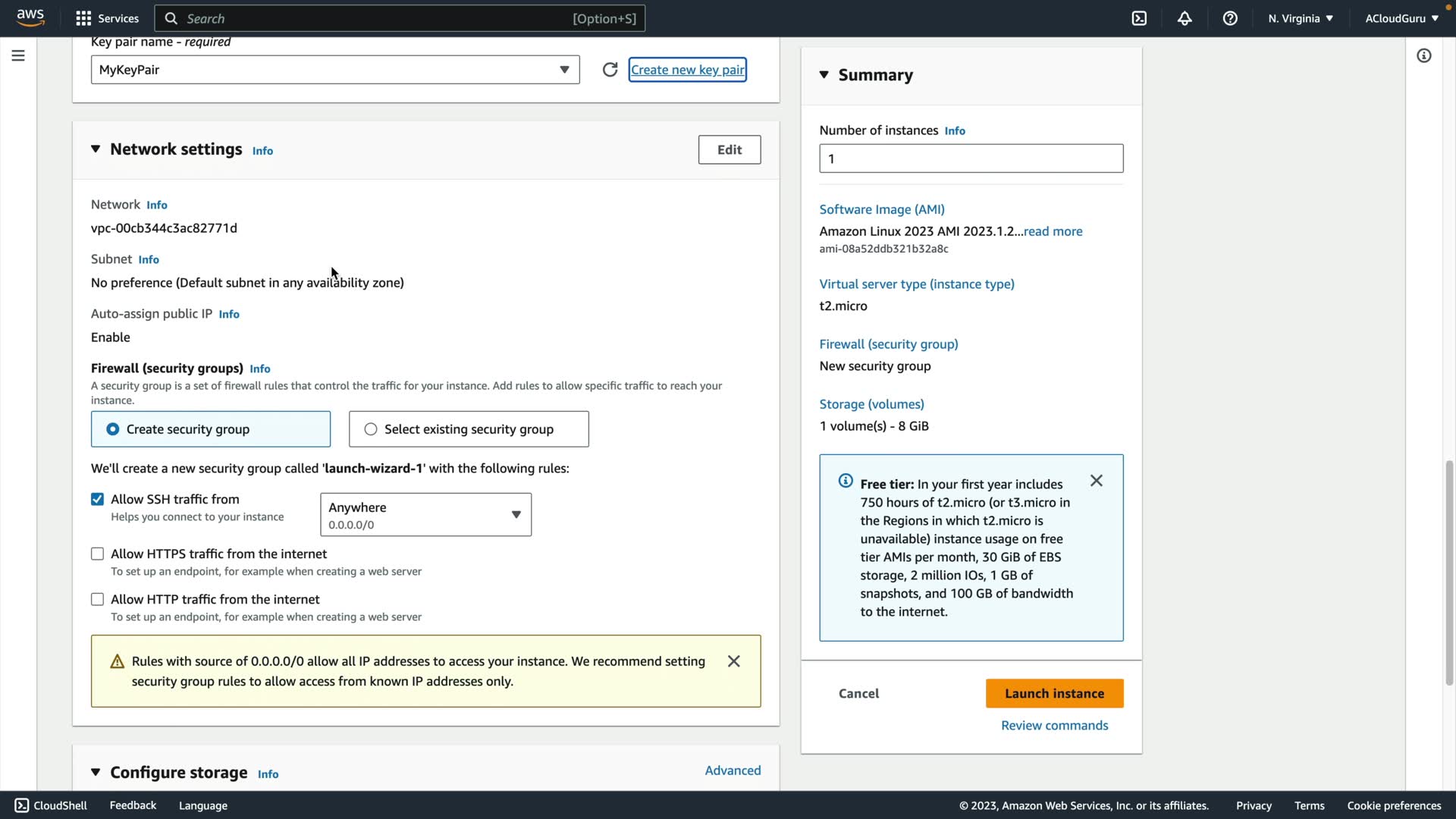Click the Launch instance button
This screenshot has height=819, width=1456.
click(x=1054, y=693)
